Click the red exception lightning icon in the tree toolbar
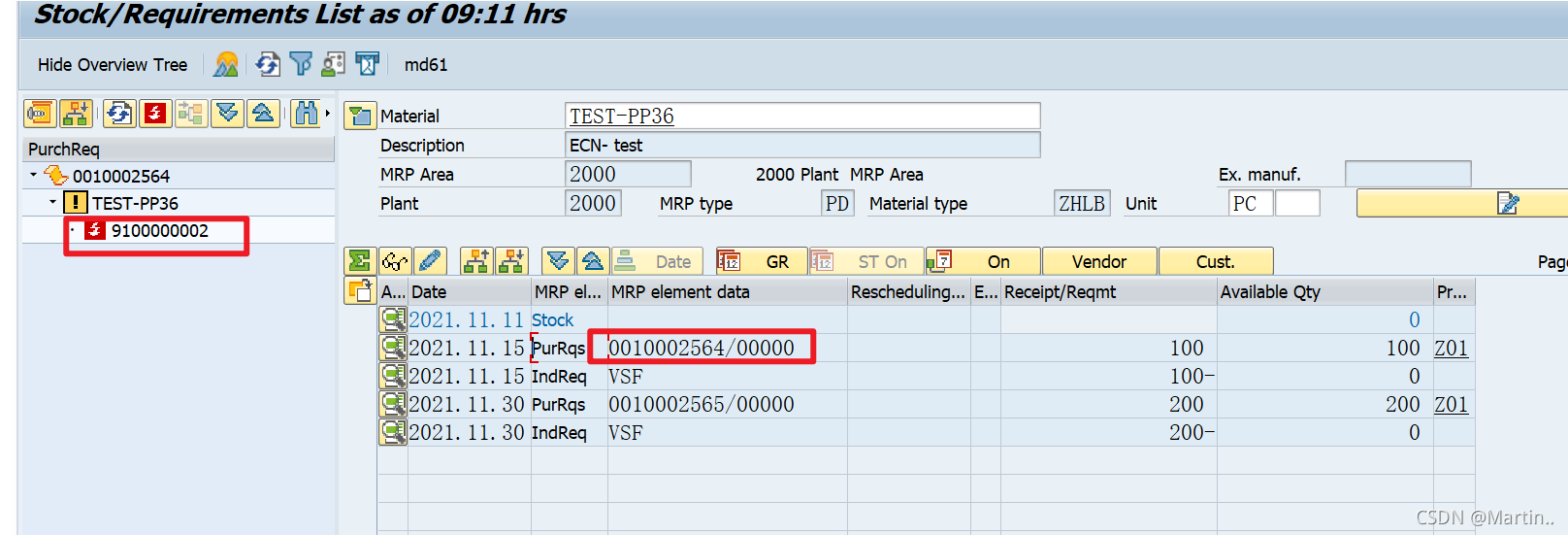 click(x=155, y=114)
